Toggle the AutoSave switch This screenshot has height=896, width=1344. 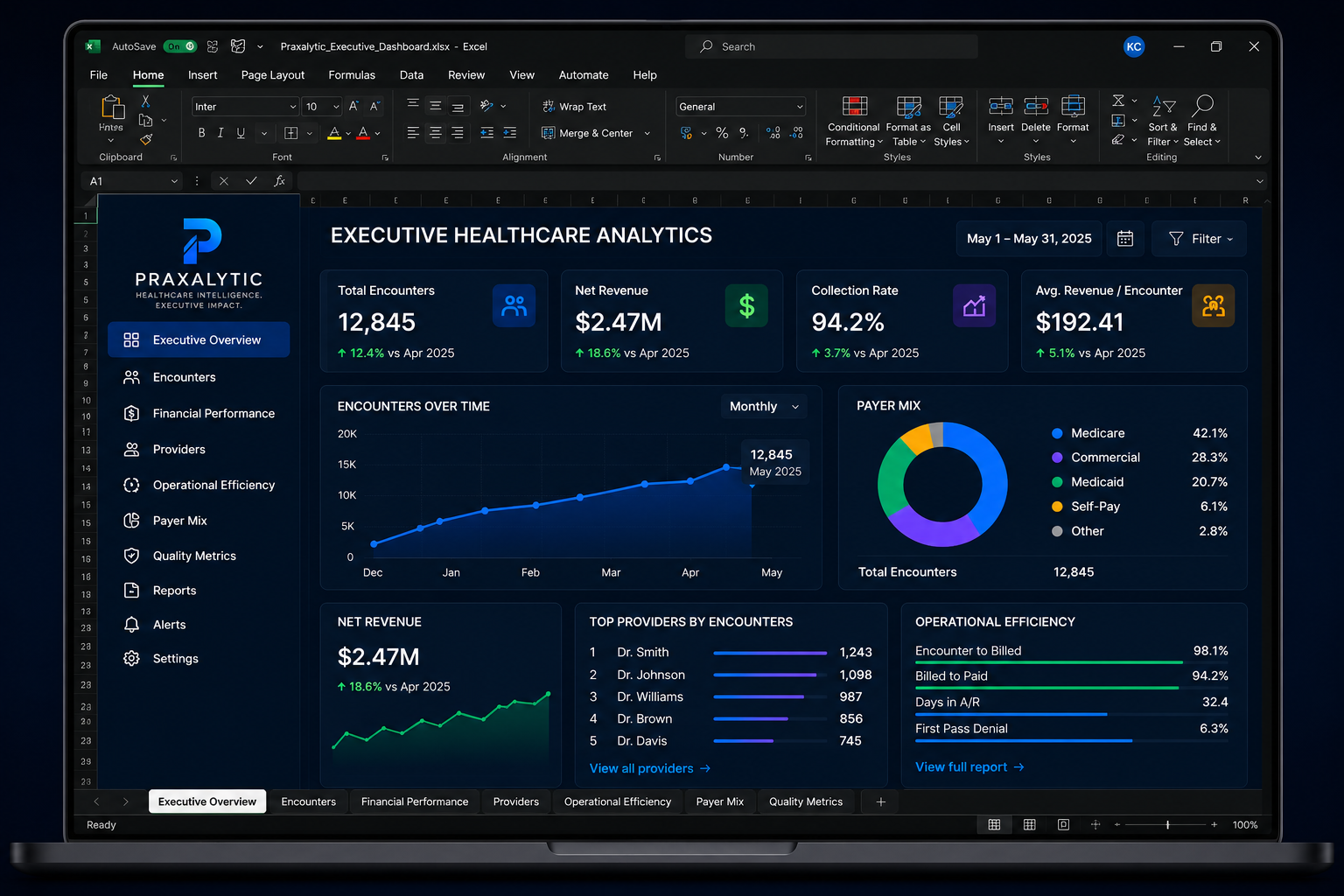coord(181,46)
